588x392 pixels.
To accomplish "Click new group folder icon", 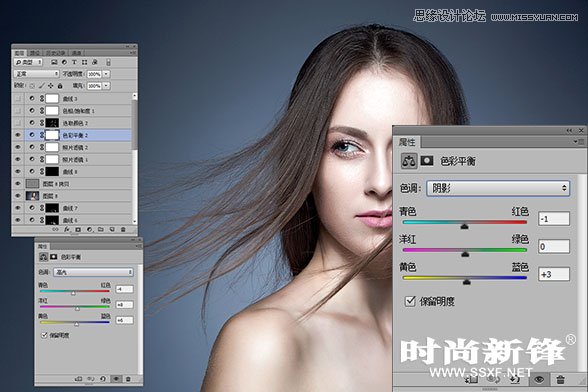I will click(x=100, y=229).
